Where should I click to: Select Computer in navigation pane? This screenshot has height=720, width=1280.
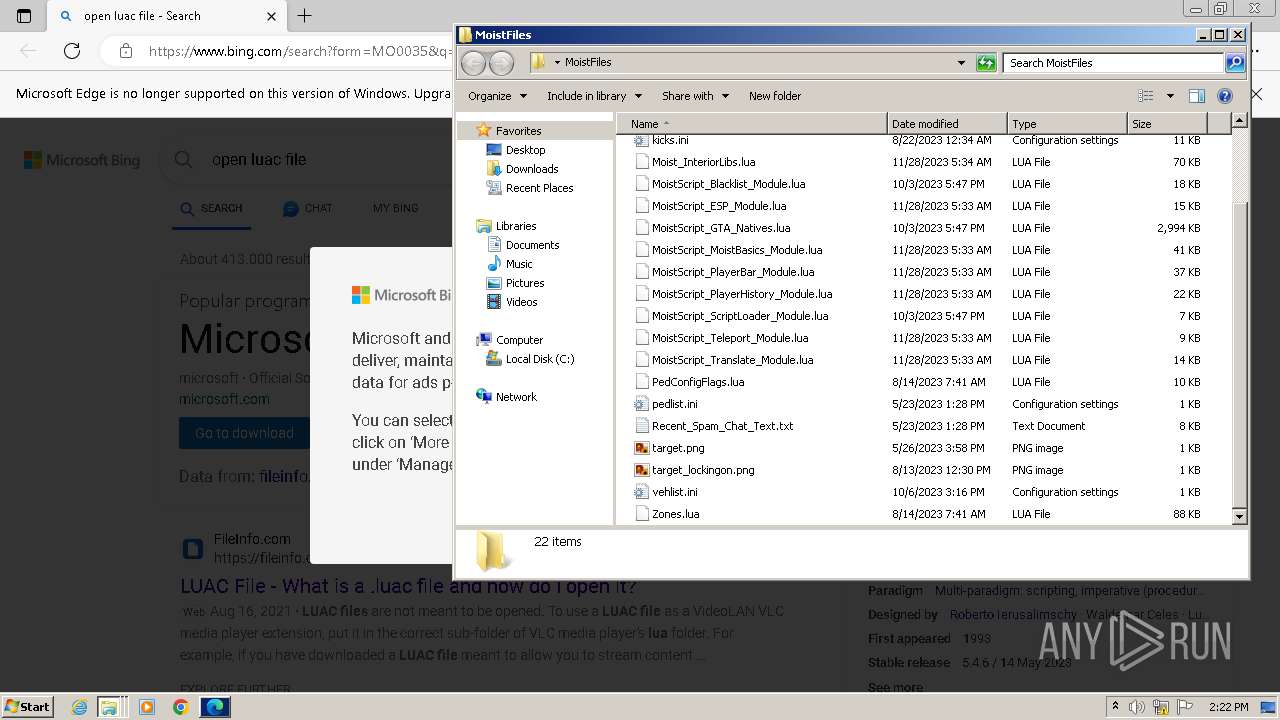(x=519, y=340)
